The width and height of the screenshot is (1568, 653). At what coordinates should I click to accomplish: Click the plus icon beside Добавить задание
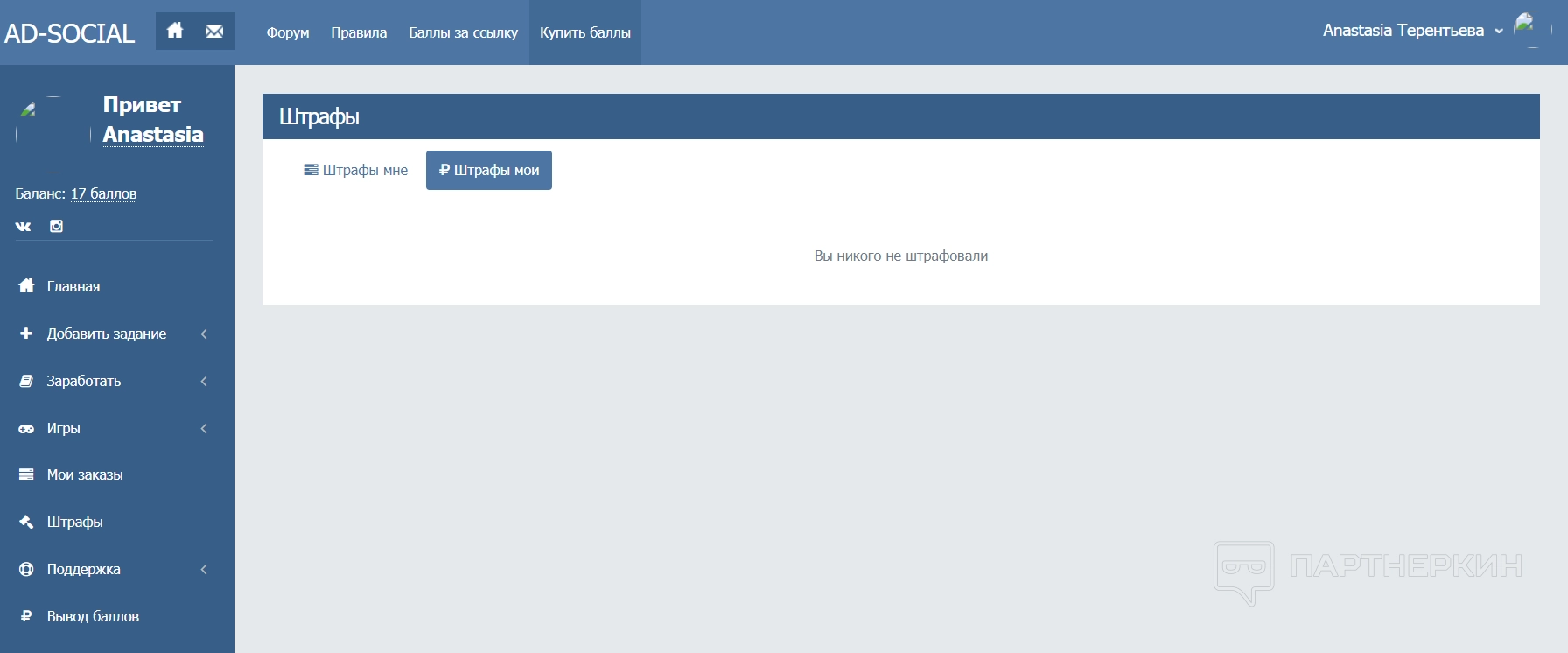pyautogui.click(x=26, y=333)
